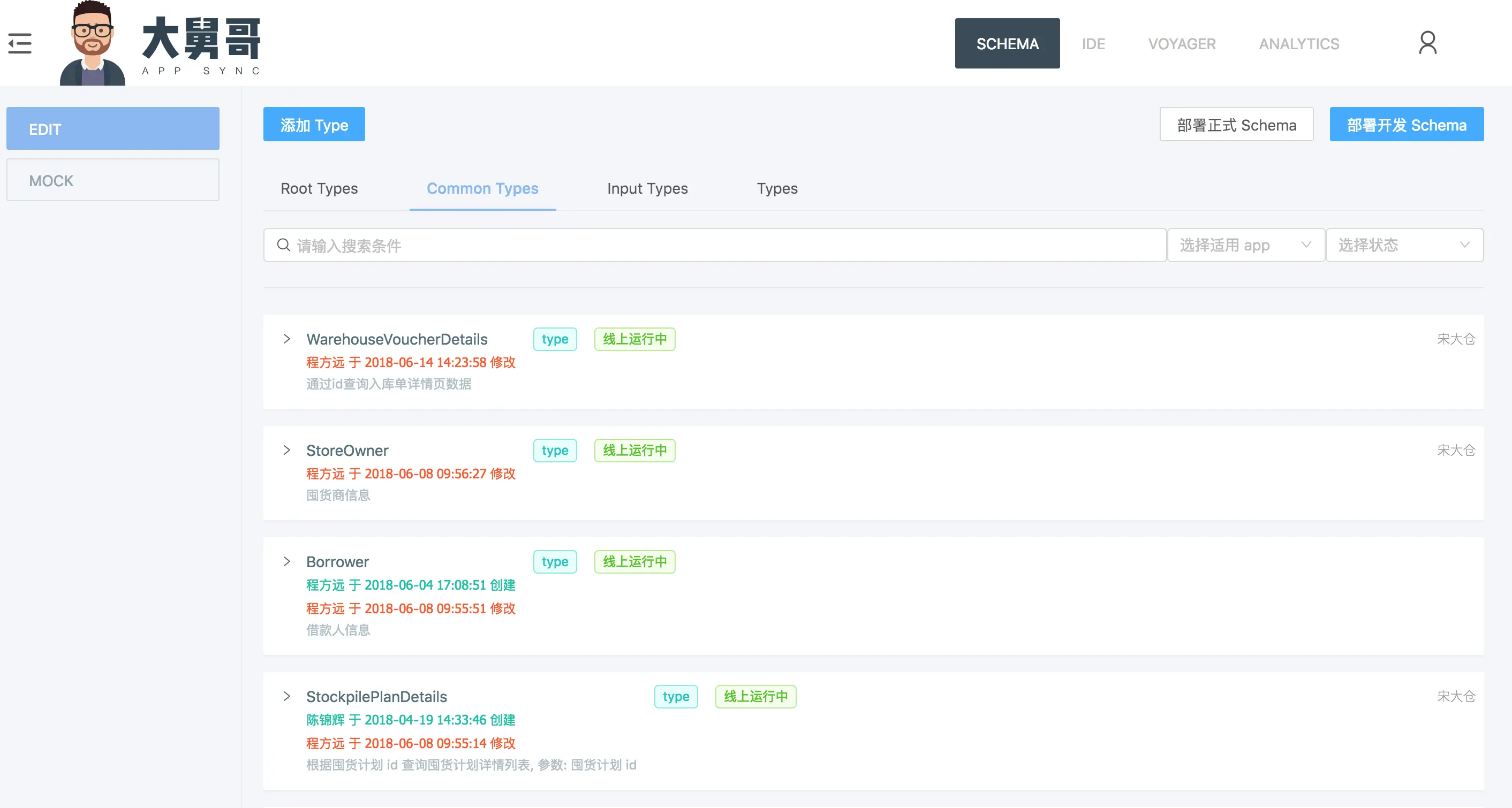Screen dimensions: 1512x808
Task: Expand the Borrower row
Action: 287,562
